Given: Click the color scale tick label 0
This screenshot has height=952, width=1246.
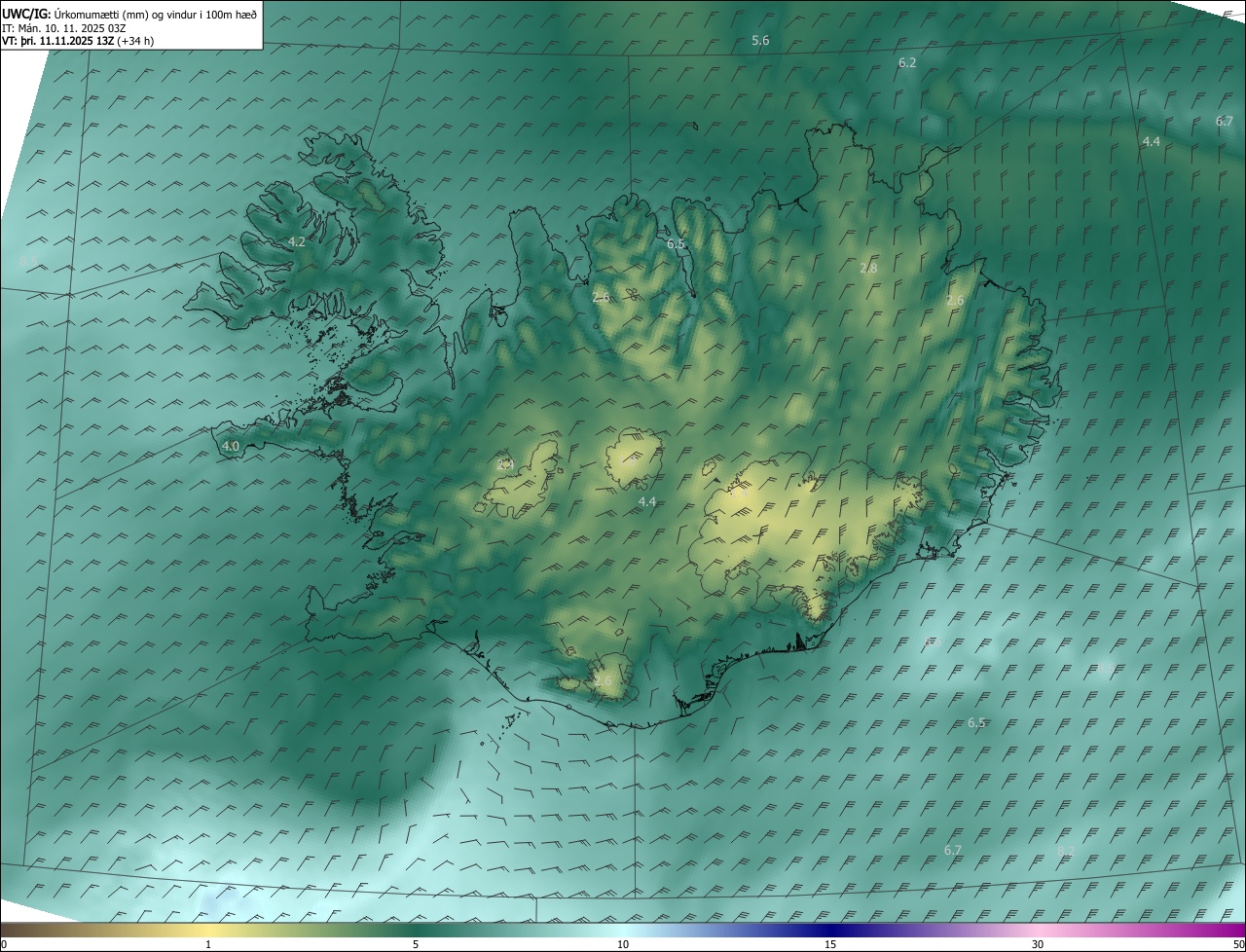Looking at the screenshot, I should coord(4,945).
